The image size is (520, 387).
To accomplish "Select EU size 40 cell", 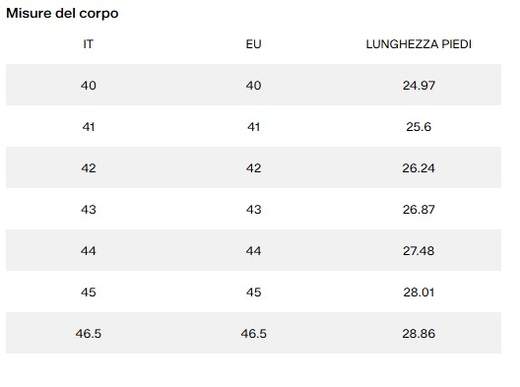I will click(x=254, y=85).
